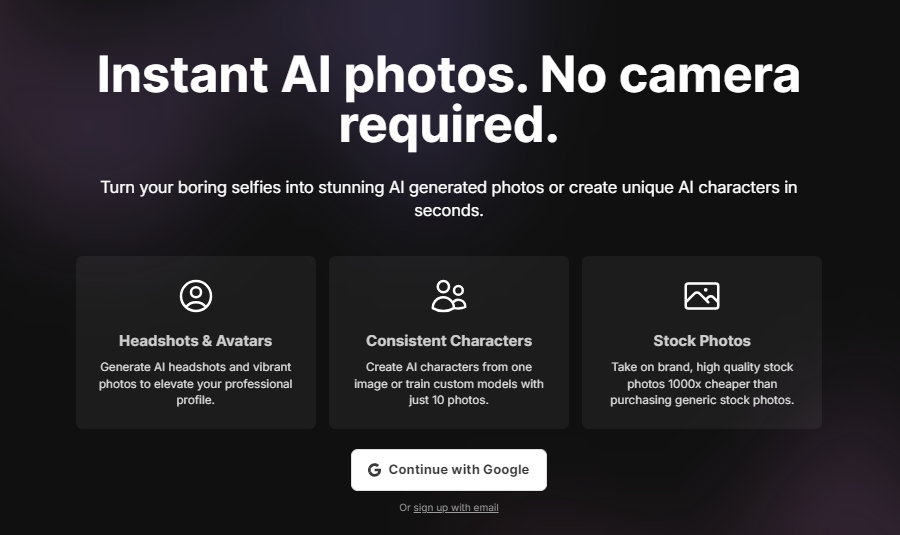Click the Consistent Characters people icon
The height and width of the screenshot is (535, 900).
[449, 296]
